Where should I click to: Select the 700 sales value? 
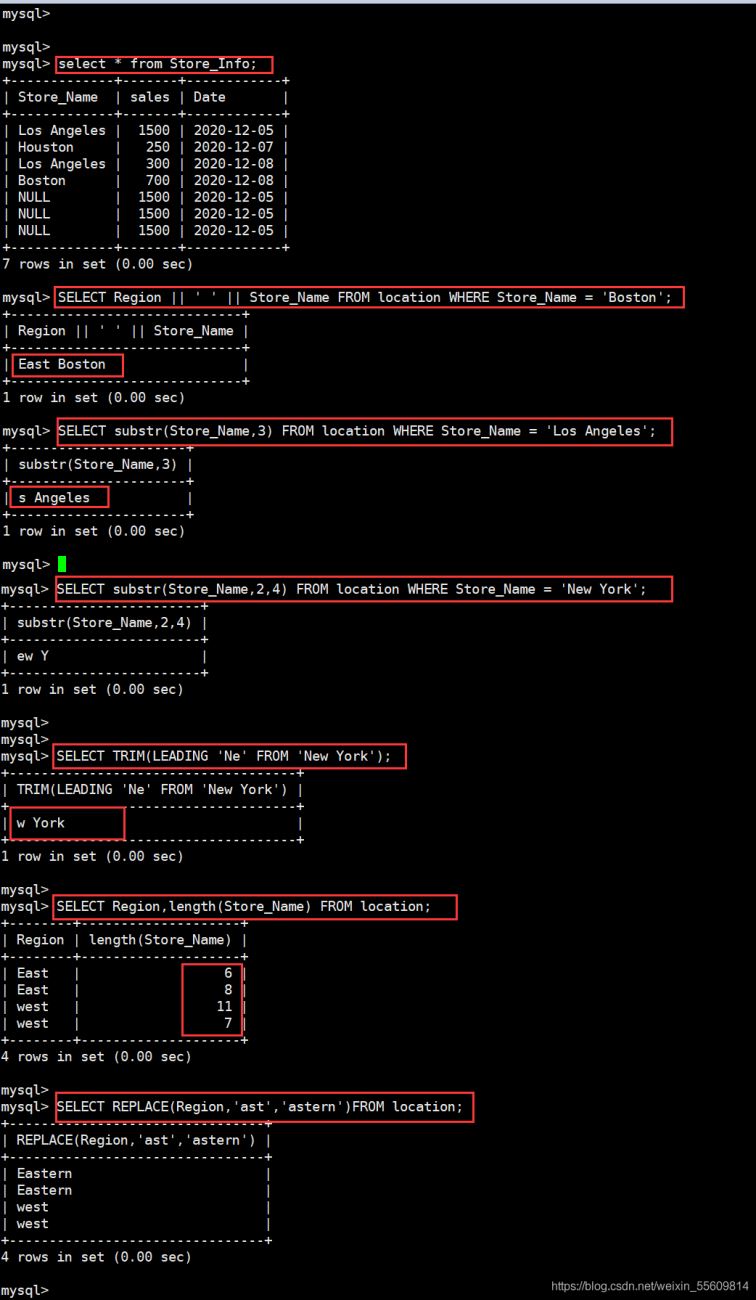pos(158,181)
